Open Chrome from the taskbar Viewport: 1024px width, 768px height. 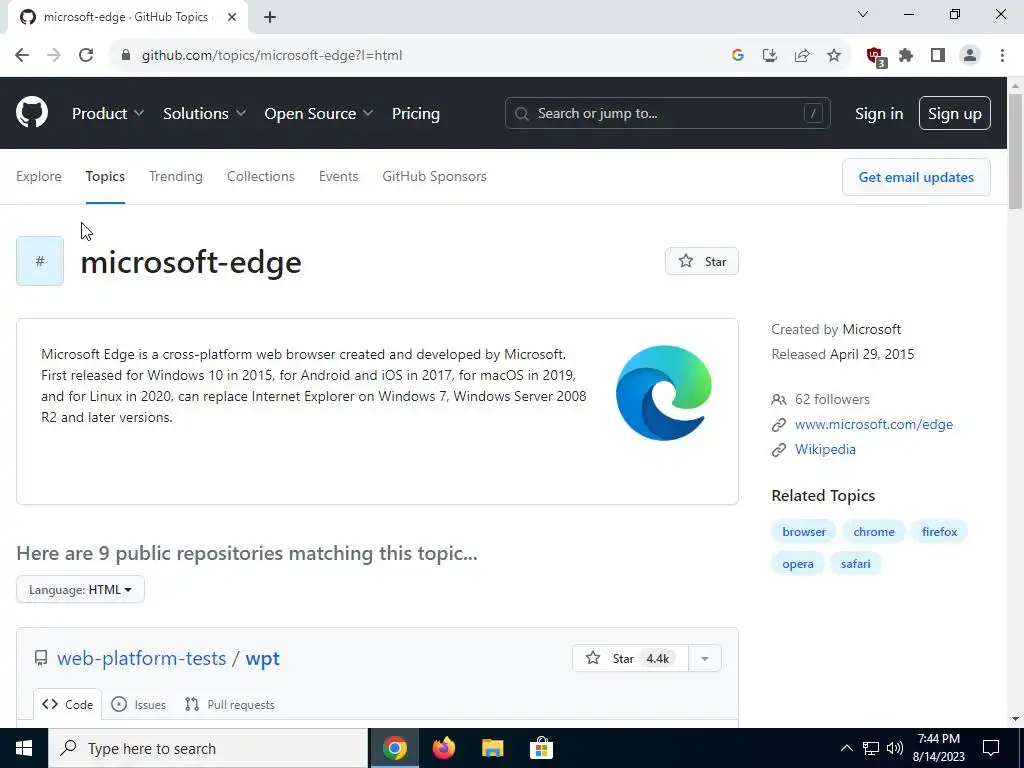tap(395, 748)
